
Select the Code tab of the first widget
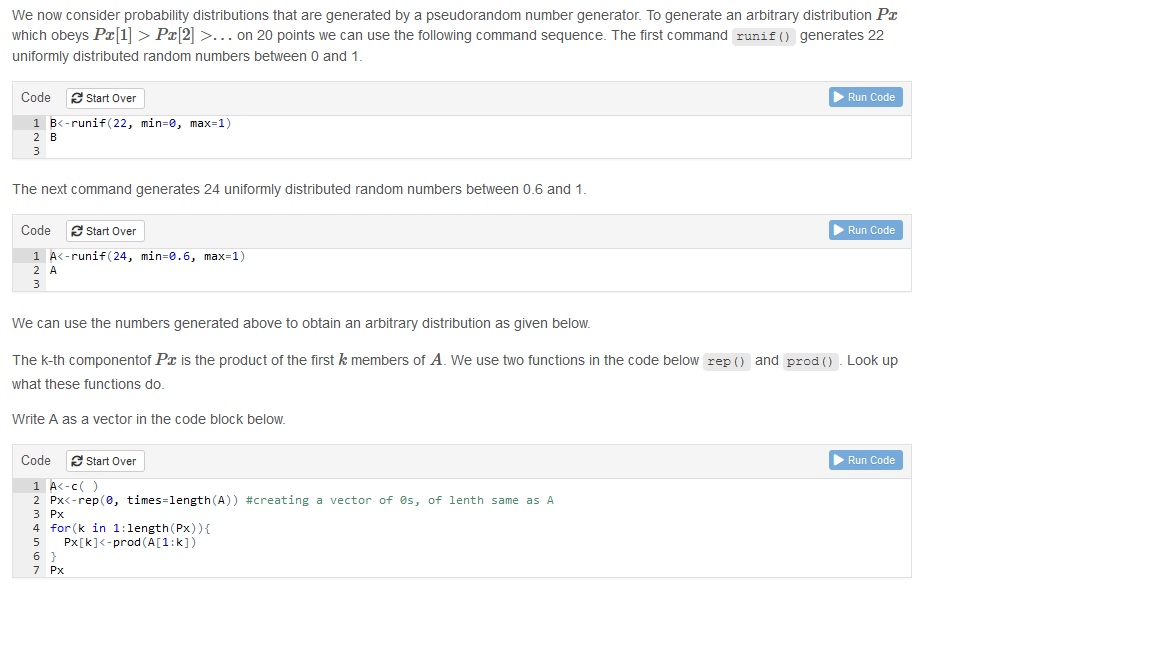pyautogui.click(x=35, y=97)
